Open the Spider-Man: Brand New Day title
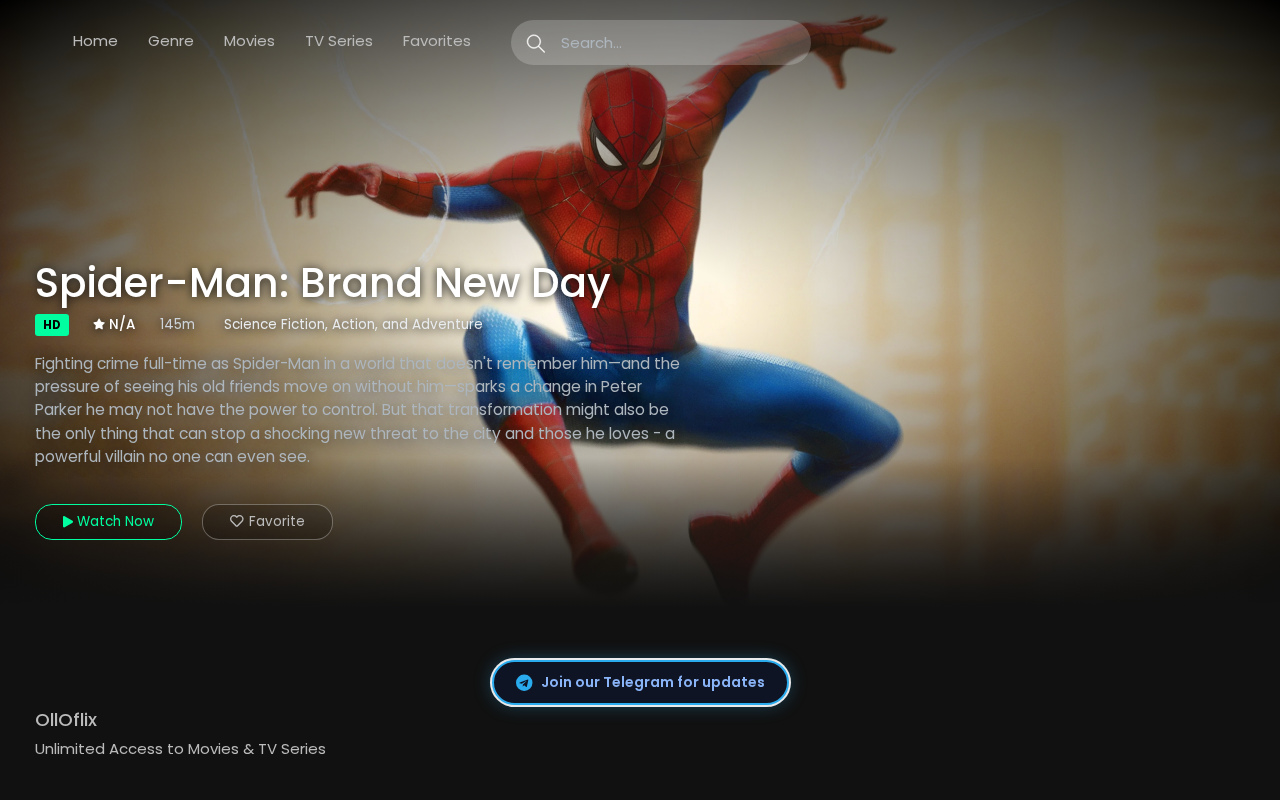The image size is (1280, 800). point(322,283)
